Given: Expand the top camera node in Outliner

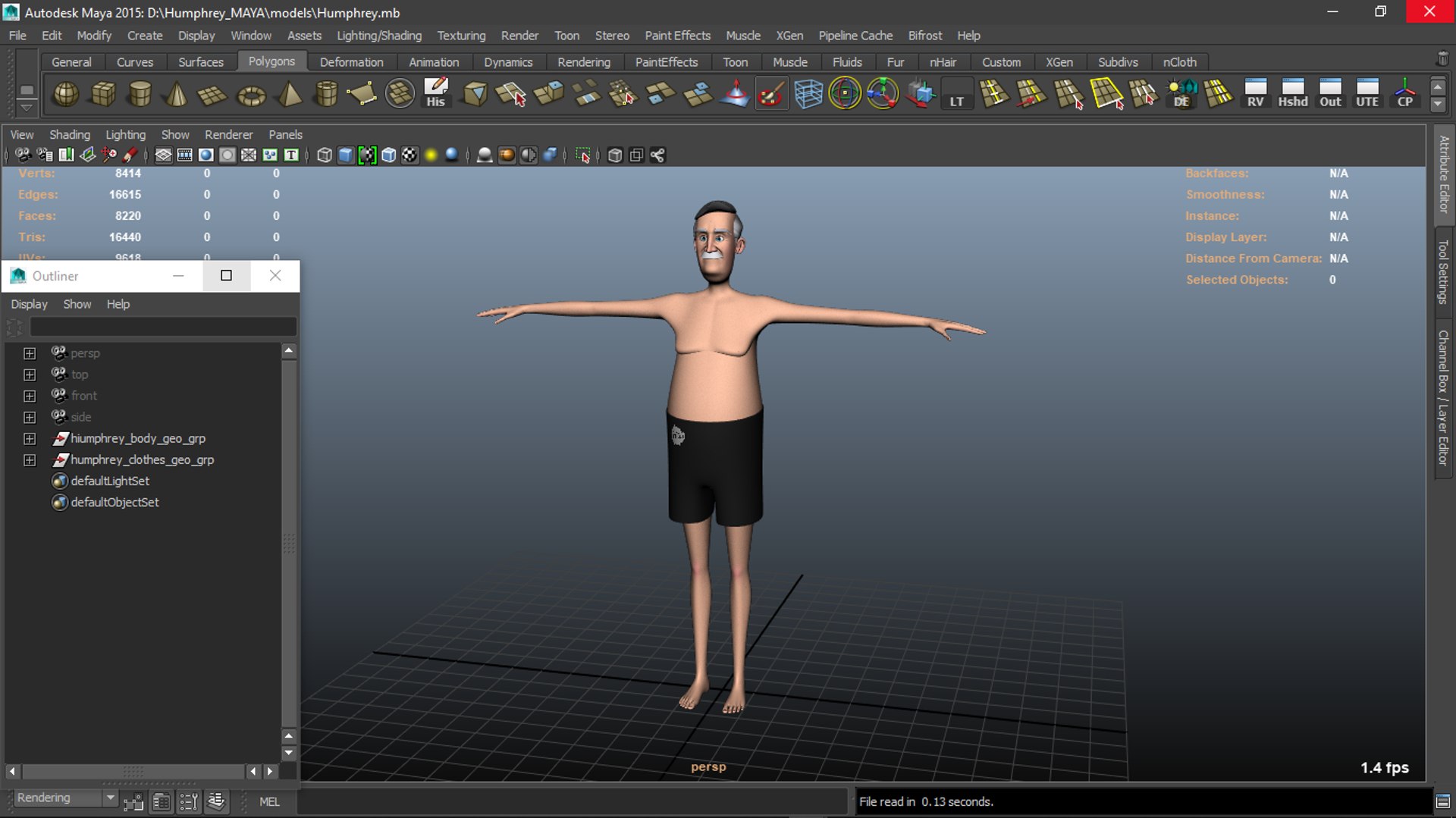Looking at the screenshot, I should (x=30, y=375).
